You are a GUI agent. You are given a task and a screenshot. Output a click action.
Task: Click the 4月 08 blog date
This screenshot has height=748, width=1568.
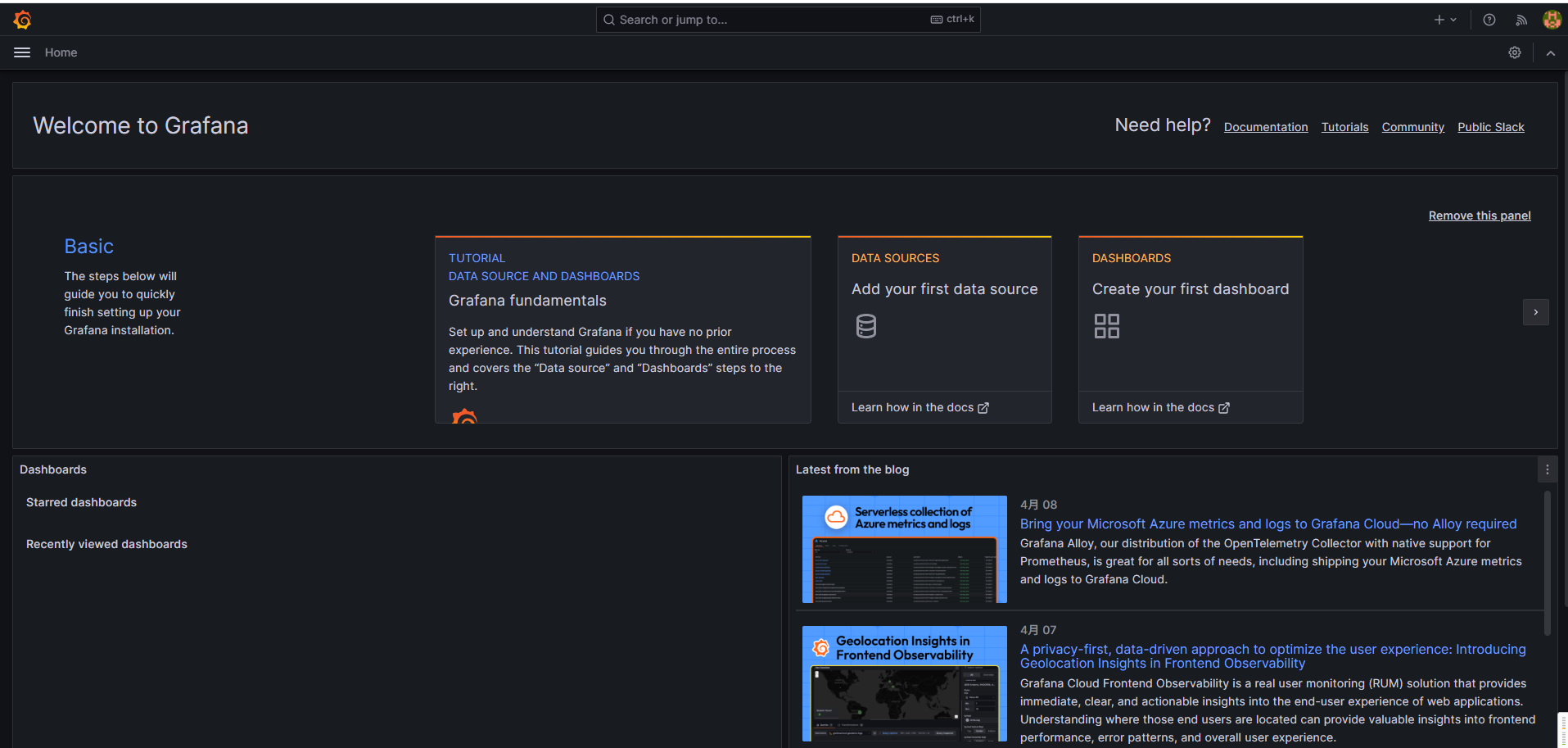[x=1038, y=505]
